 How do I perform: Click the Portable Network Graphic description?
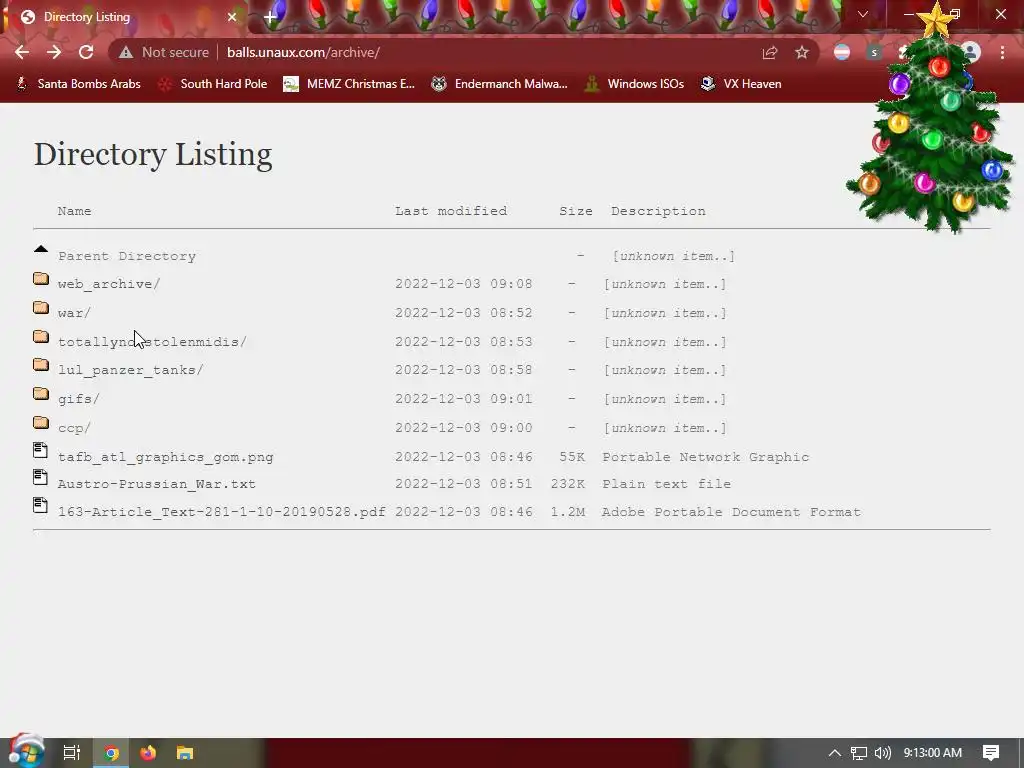point(705,457)
